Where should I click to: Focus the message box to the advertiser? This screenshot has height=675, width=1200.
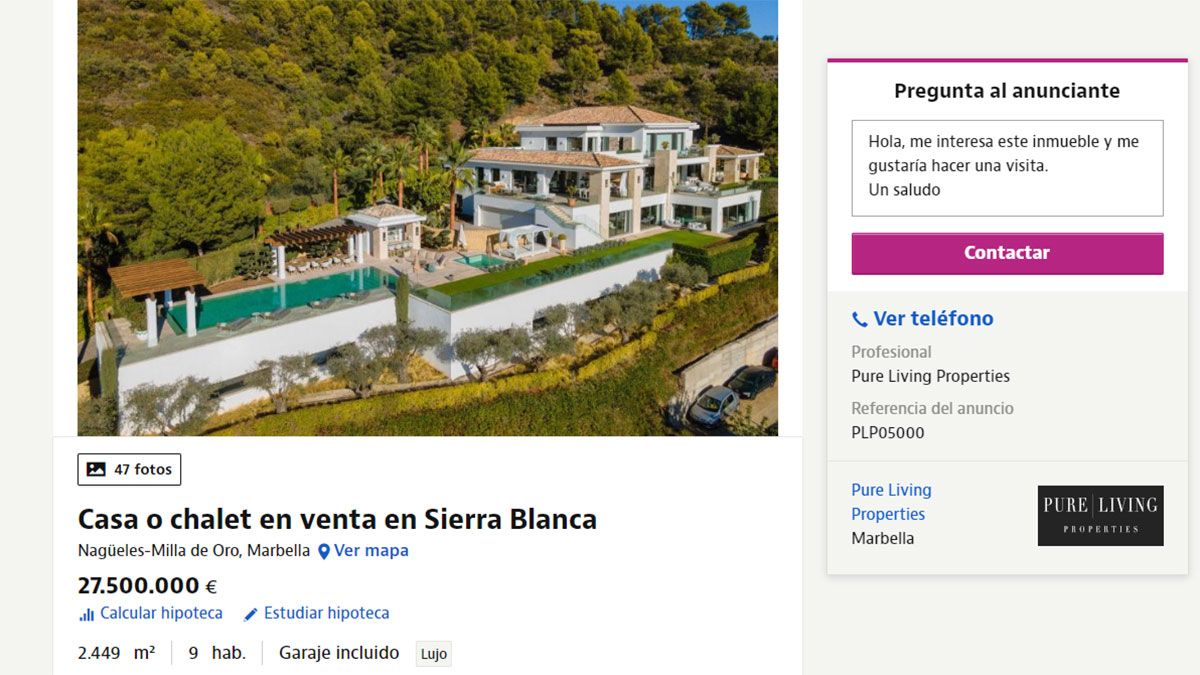(1007, 168)
